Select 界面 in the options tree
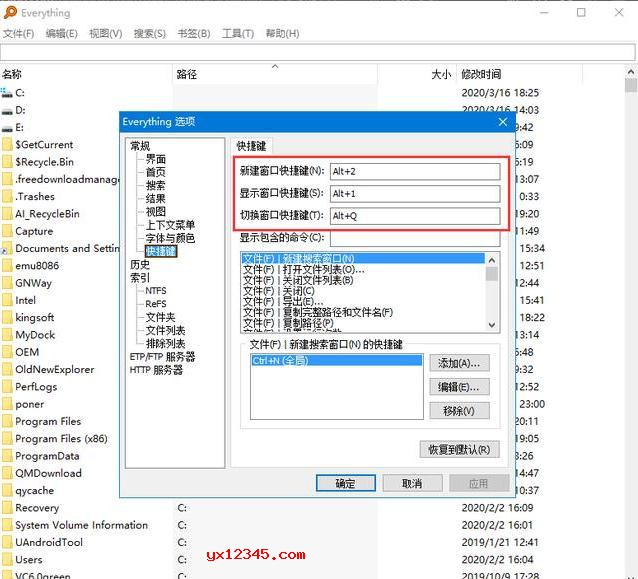Screen dimensions: 638x579 [x=156, y=159]
